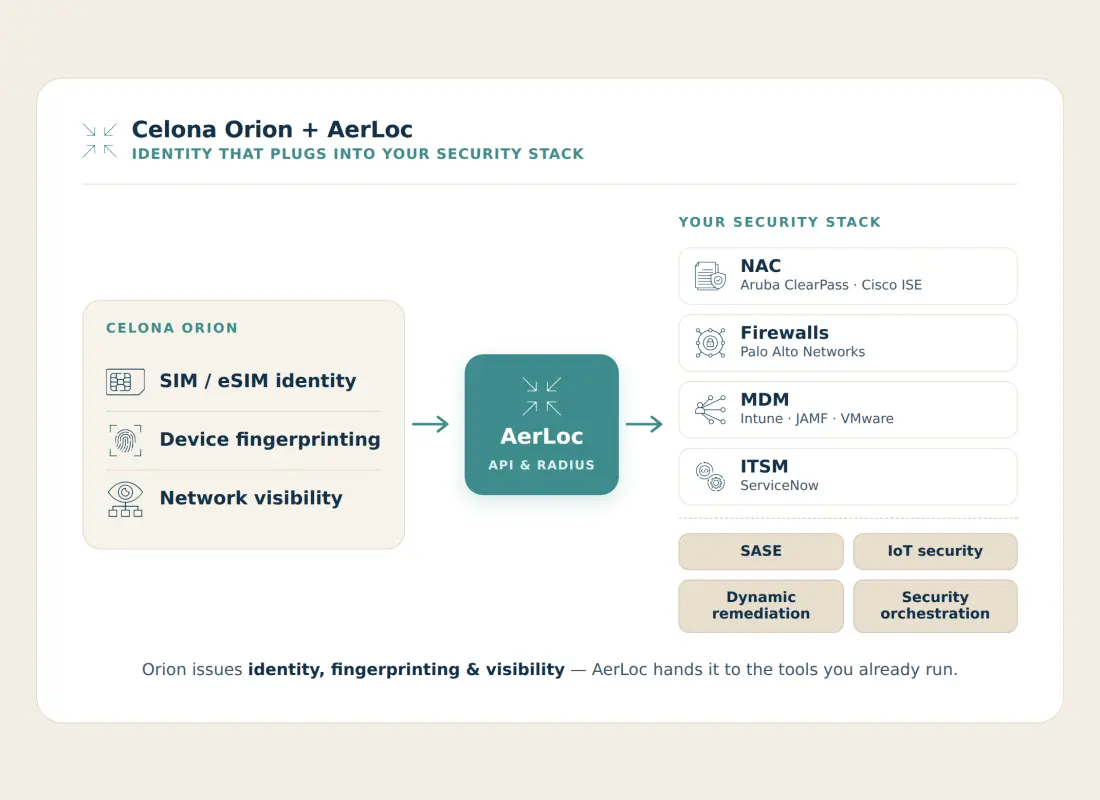1100x800 pixels.
Task: Click the fingerprint icon next to Device fingerprinting
Action: pyautogui.click(x=126, y=440)
